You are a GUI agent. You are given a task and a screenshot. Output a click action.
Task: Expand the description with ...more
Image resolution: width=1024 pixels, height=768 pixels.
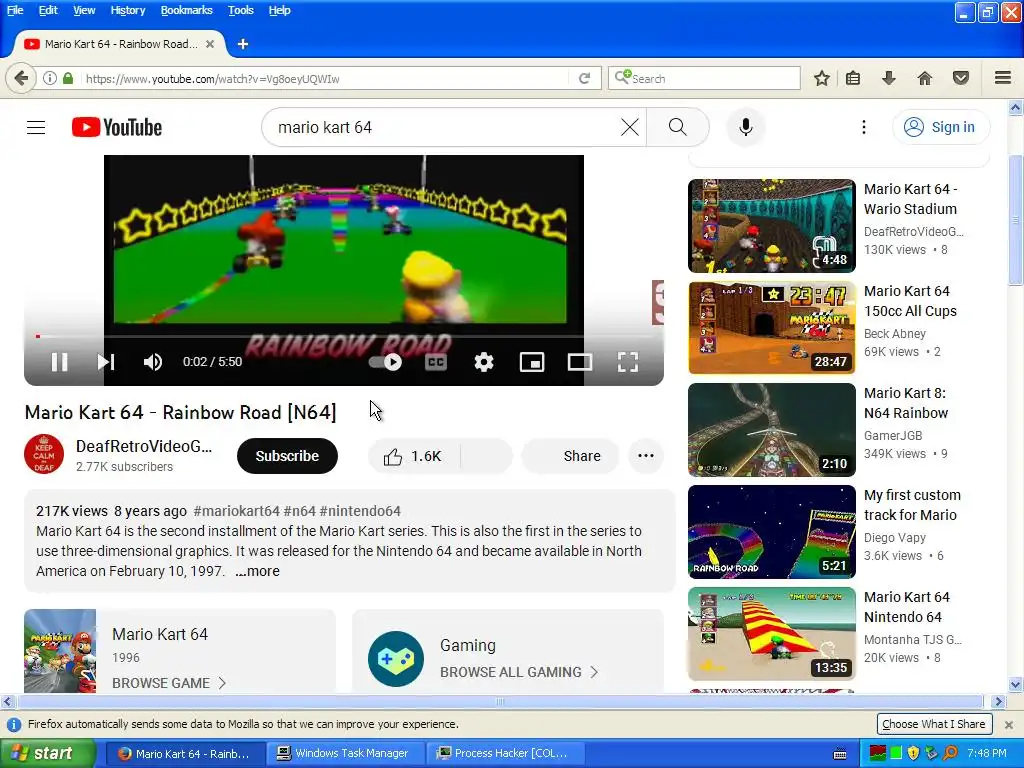coord(257,571)
